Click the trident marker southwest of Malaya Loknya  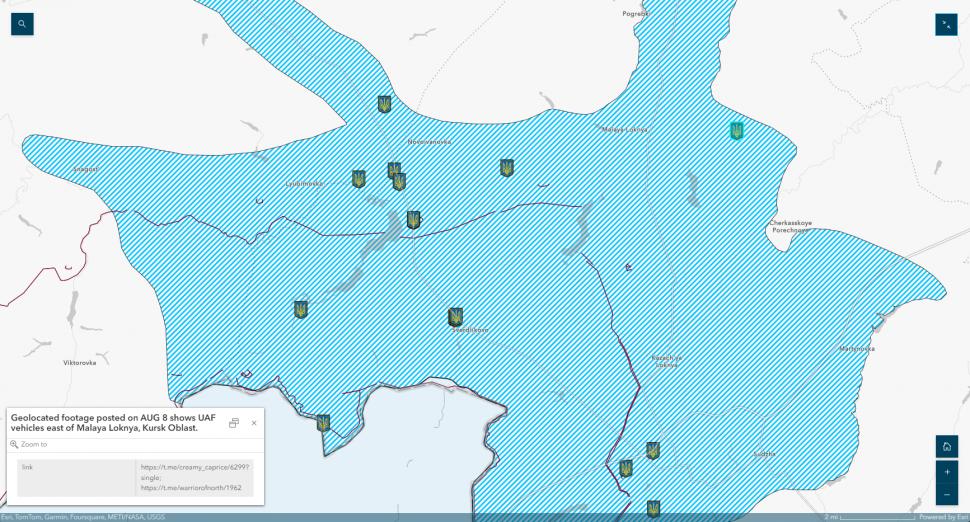507,168
